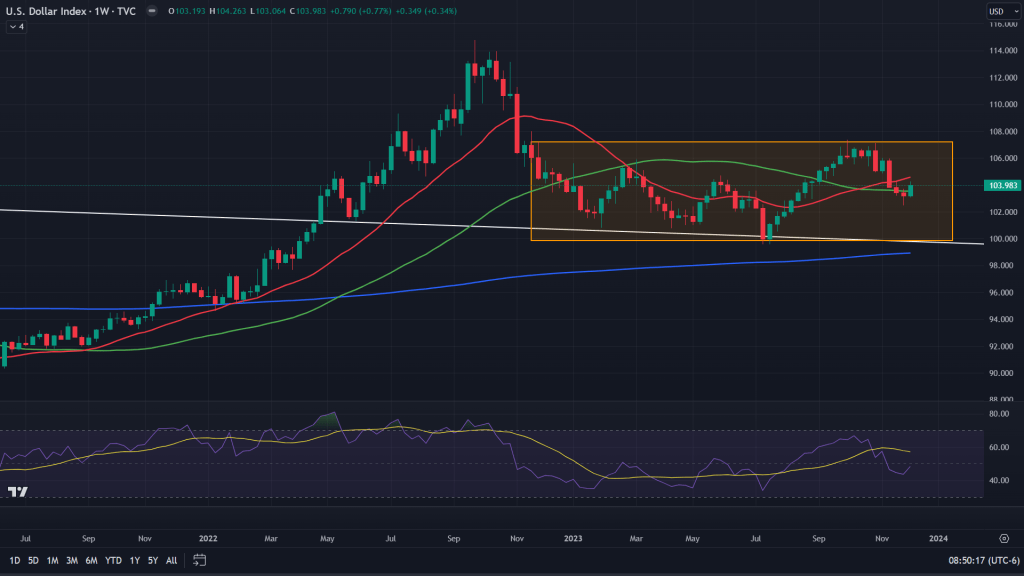The width and height of the screenshot is (1024, 576).
Task: Show the 1Y time range
Action: coord(134,560)
